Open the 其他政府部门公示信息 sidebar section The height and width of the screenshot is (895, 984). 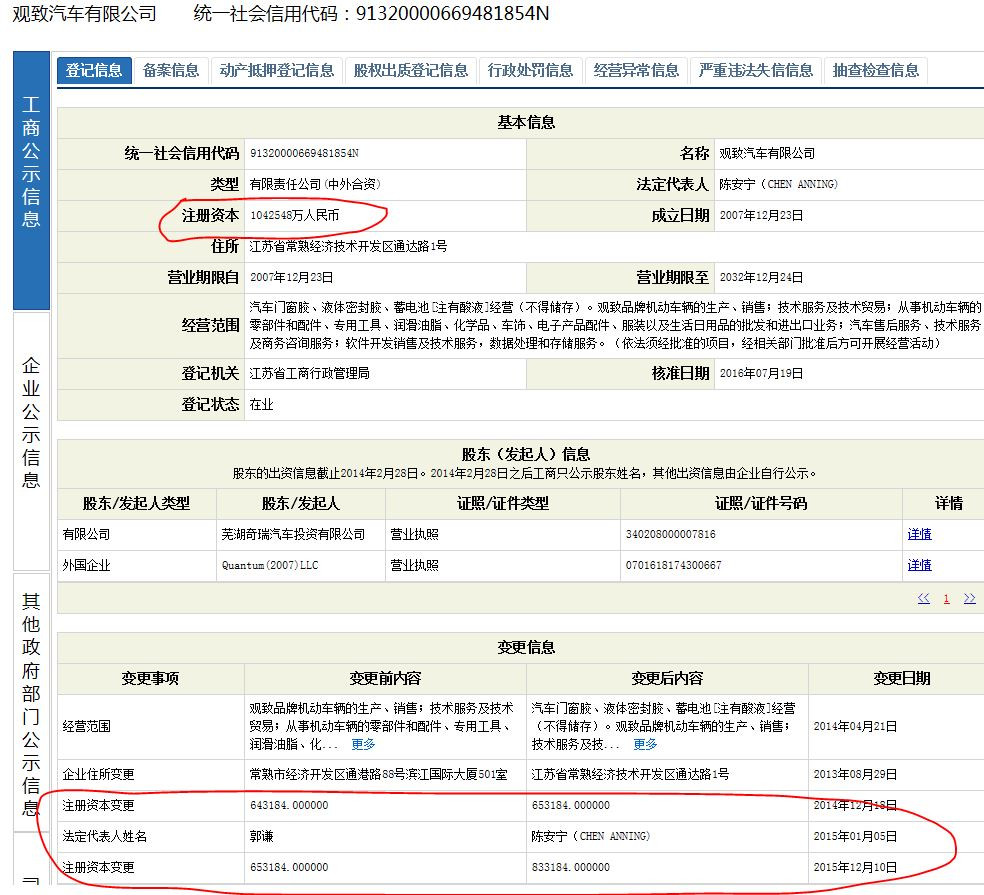pos(31,702)
